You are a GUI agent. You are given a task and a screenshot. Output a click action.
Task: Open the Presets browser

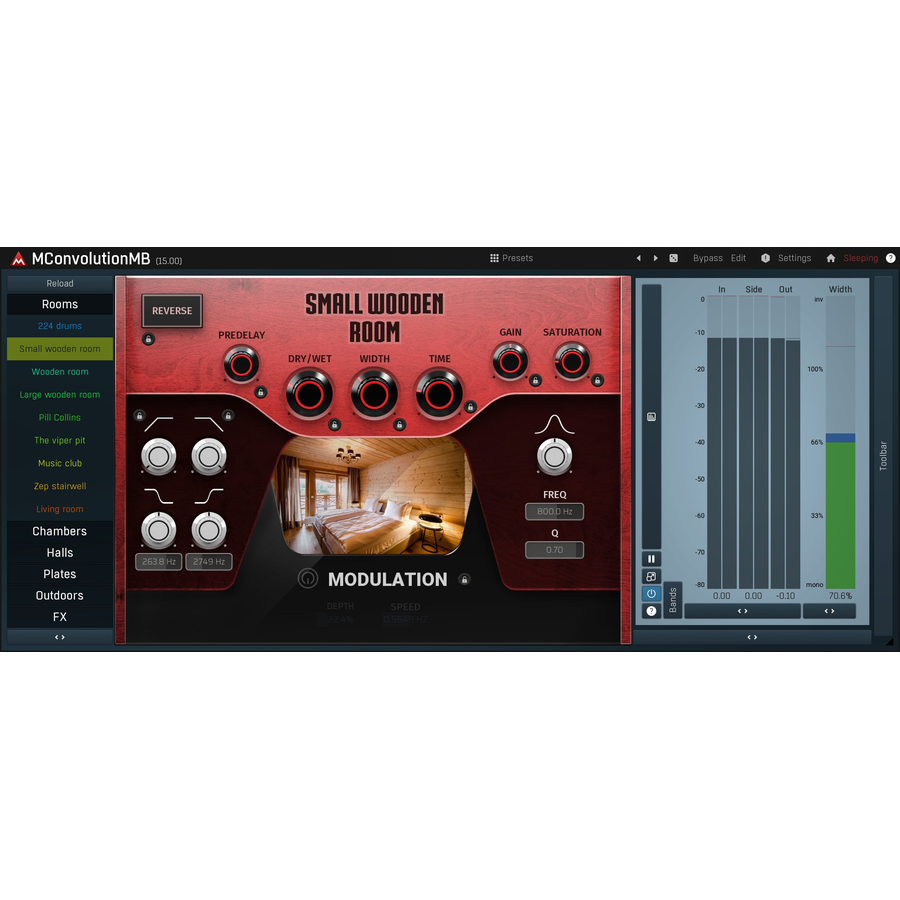click(x=511, y=258)
